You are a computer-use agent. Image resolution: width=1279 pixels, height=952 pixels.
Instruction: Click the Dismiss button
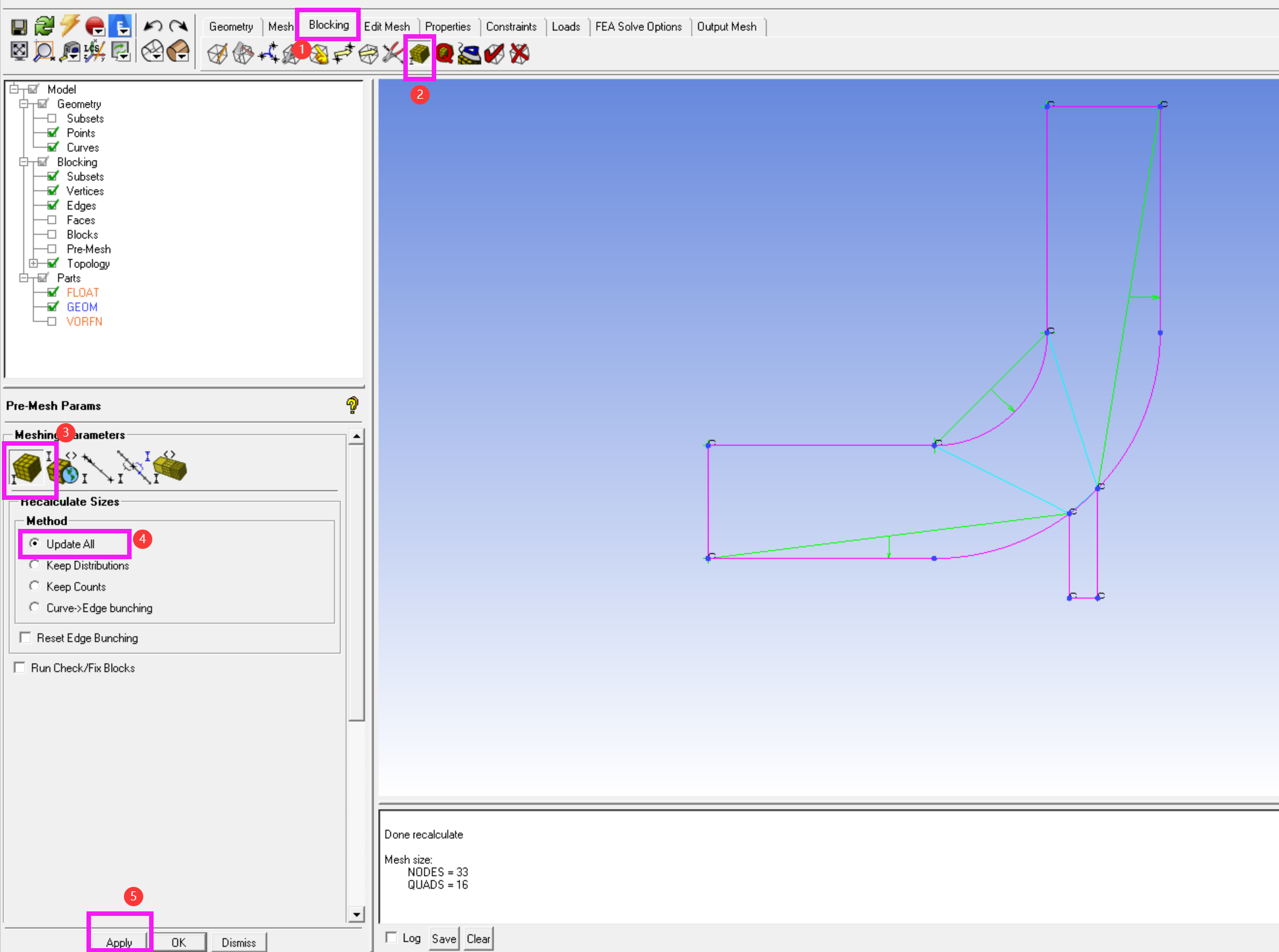point(239,942)
